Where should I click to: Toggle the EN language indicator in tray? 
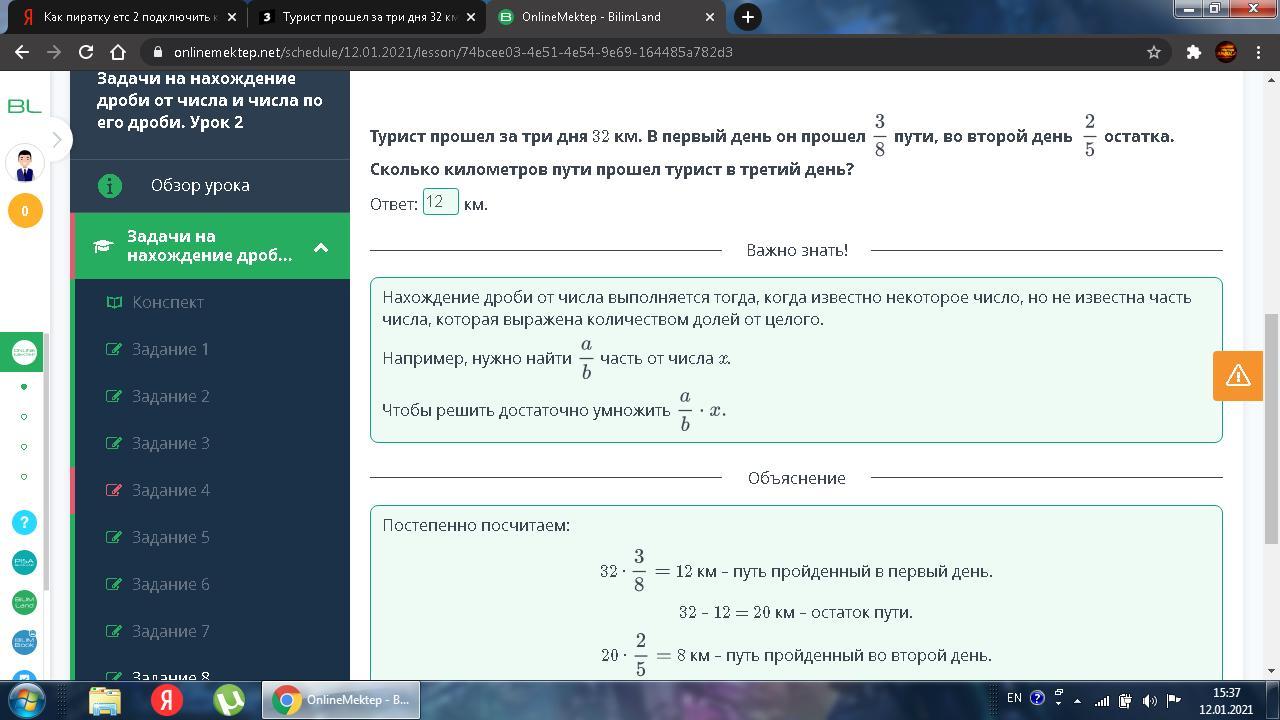pyautogui.click(x=1014, y=698)
